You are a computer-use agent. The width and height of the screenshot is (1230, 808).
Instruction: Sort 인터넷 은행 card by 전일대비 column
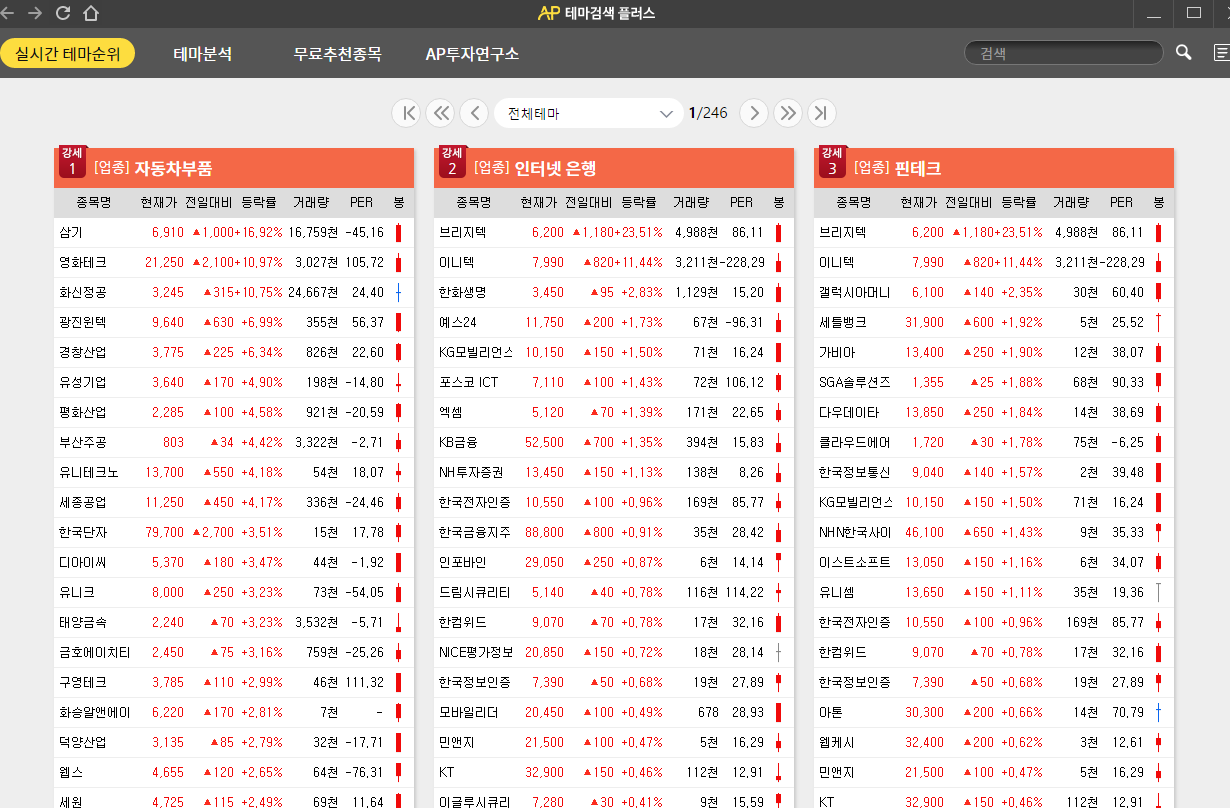588,203
